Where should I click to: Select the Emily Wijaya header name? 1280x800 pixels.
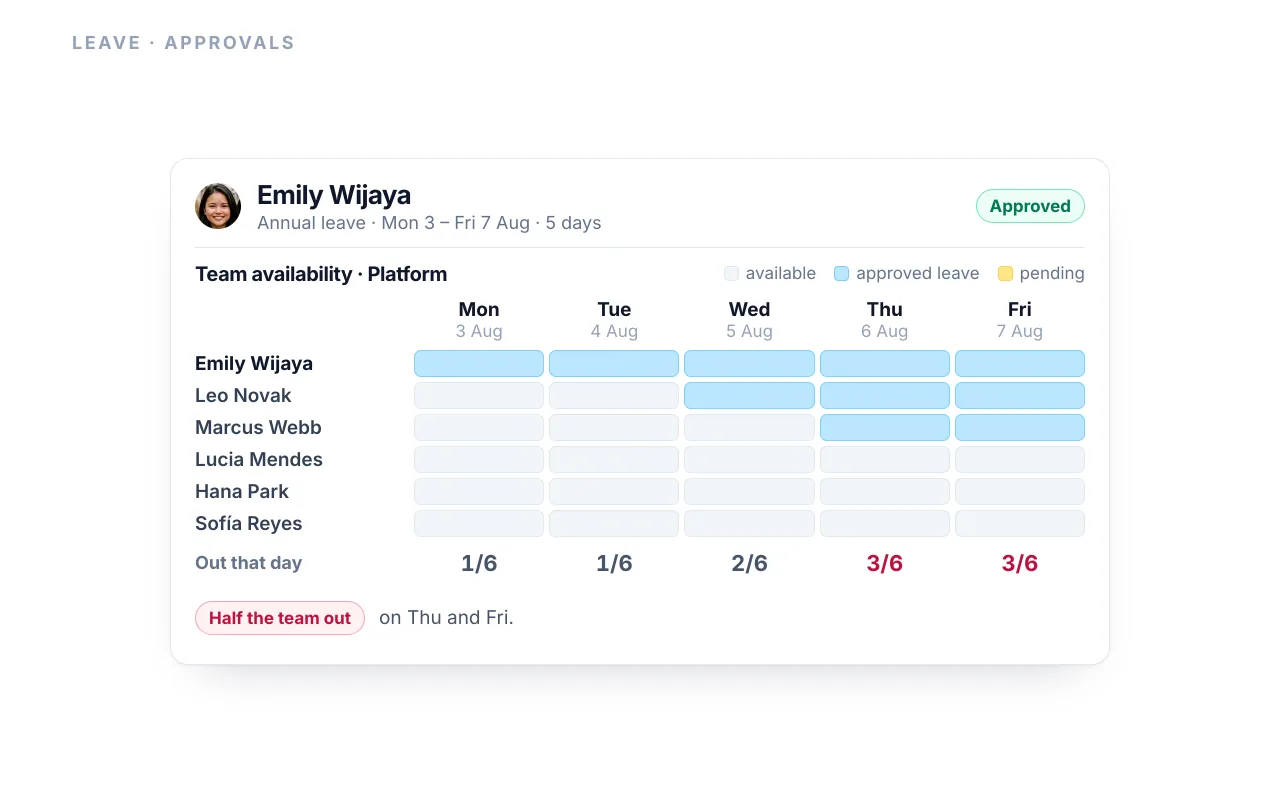pos(334,195)
